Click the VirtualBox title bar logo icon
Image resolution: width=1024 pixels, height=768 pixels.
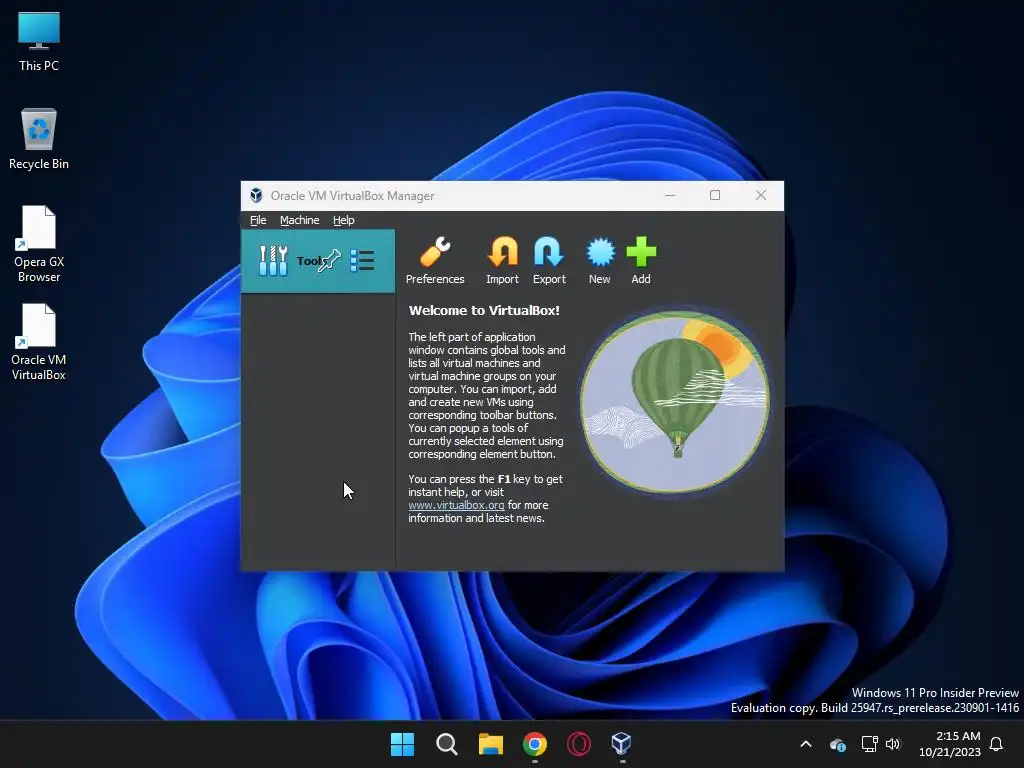(x=256, y=195)
